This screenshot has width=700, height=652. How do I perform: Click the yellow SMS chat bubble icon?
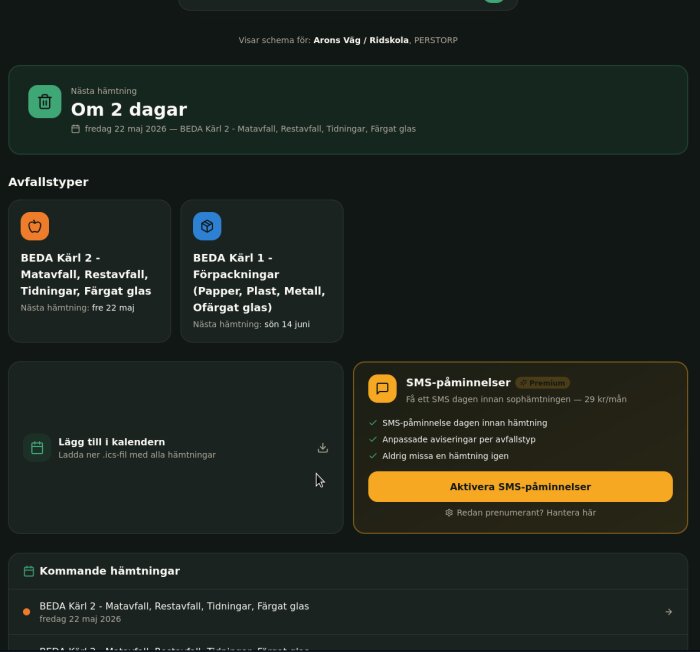382,389
